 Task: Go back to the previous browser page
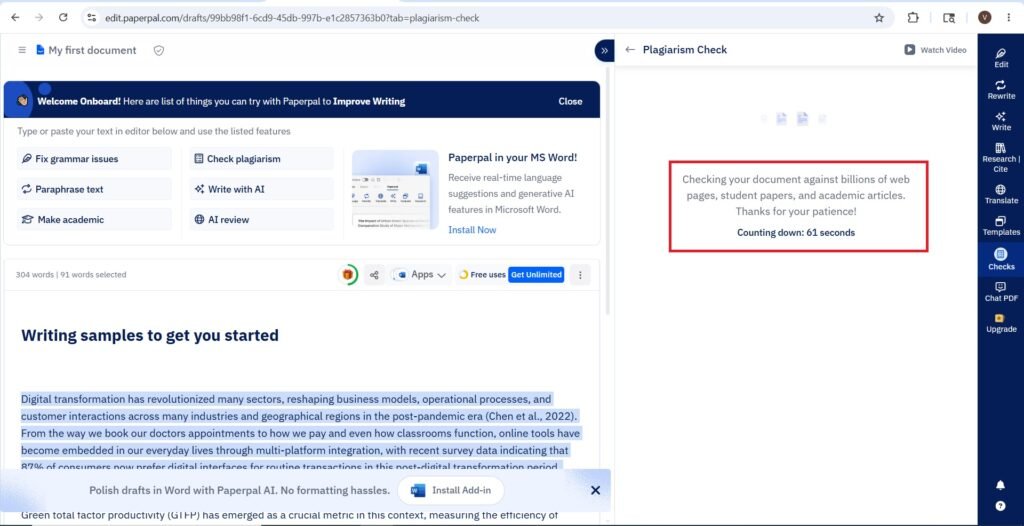(x=15, y=18)
